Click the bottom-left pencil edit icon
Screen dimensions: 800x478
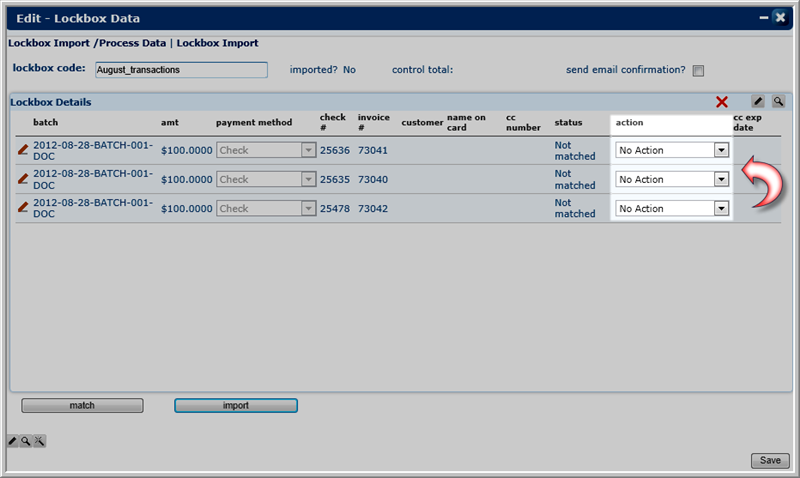(x=13, y=441)
